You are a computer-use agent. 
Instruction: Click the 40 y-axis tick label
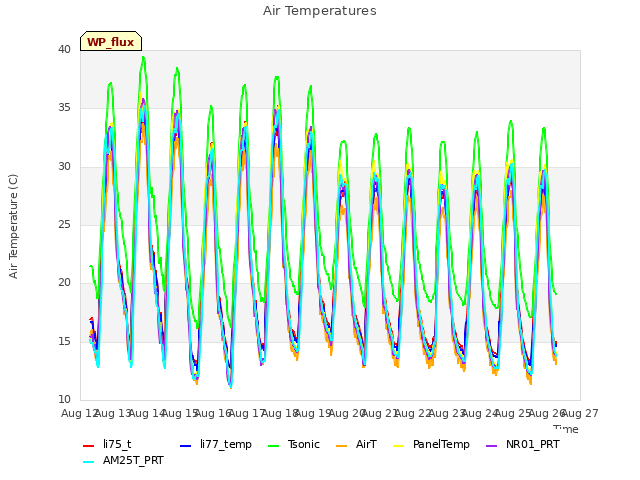64,49
